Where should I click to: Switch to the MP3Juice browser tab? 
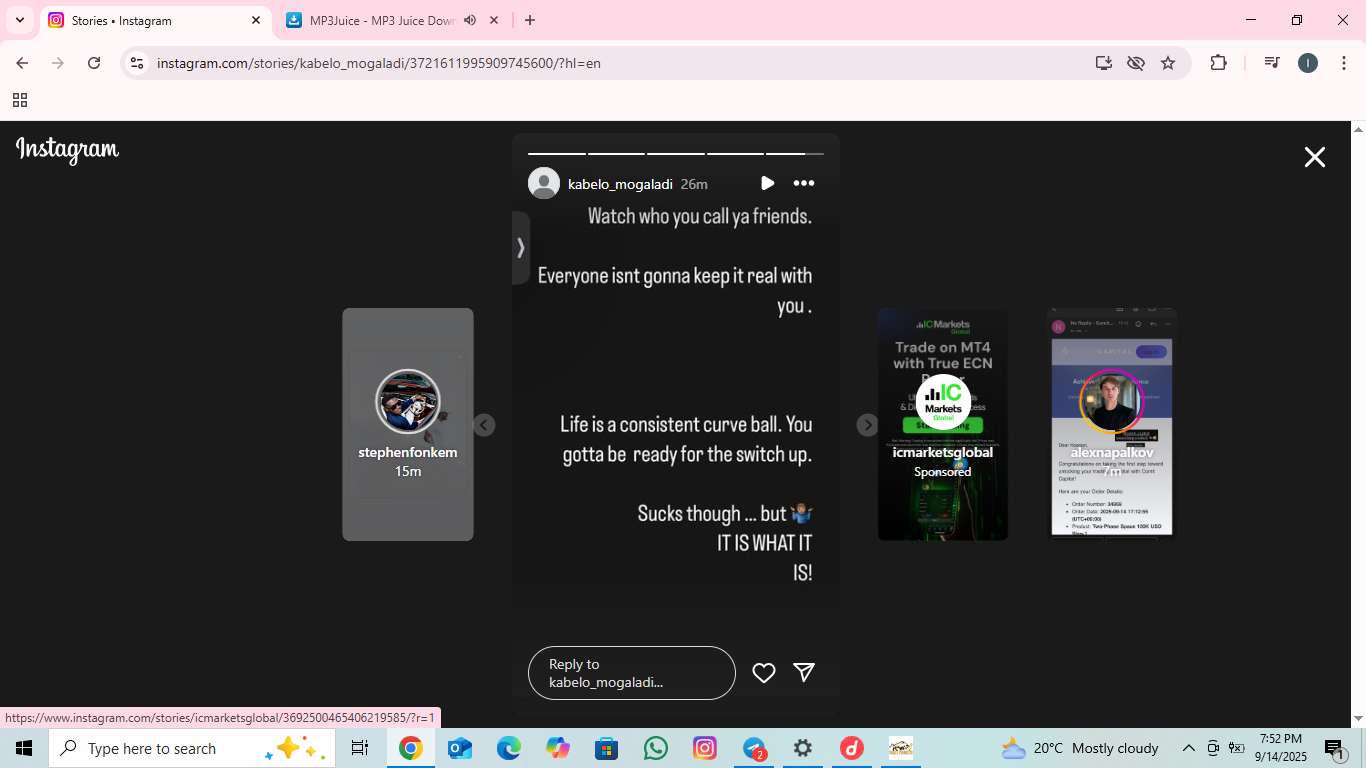pyautogui.click(x=380, y=20)
